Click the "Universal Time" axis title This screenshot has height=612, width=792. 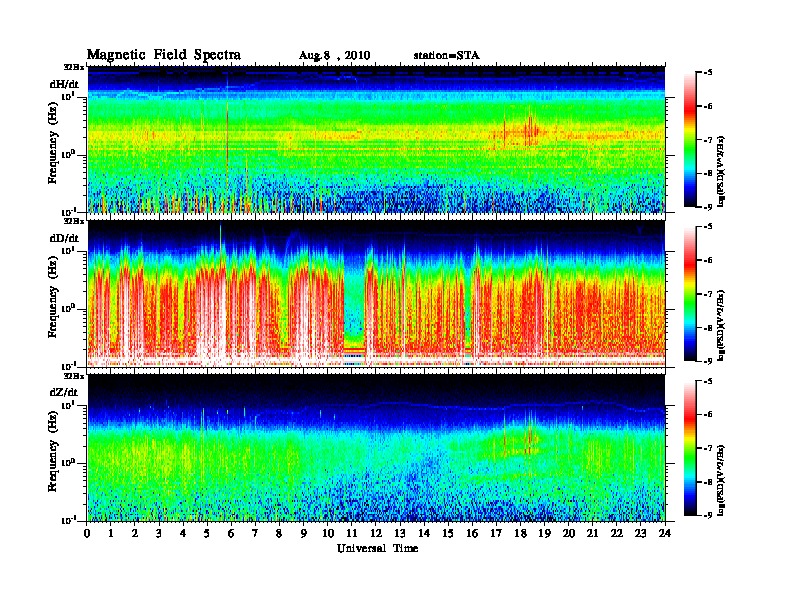(377, 548)
